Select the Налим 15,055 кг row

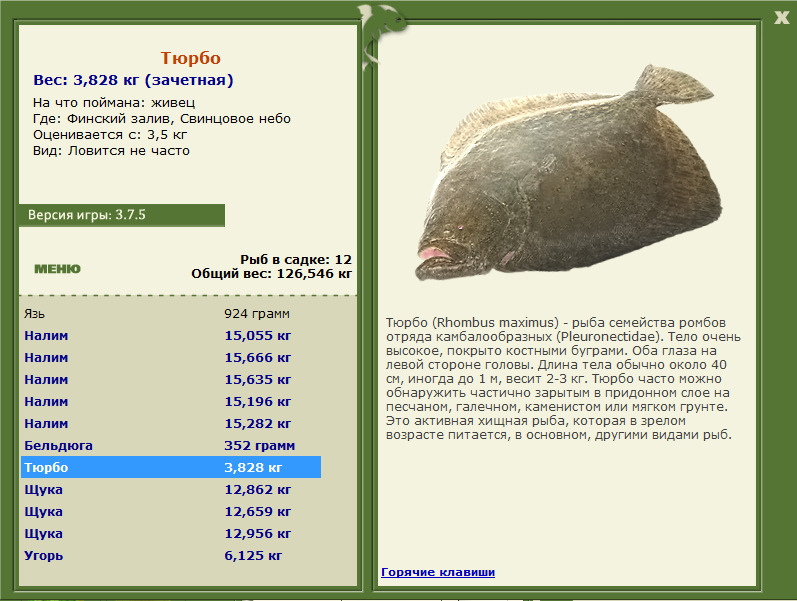(171, 336)
